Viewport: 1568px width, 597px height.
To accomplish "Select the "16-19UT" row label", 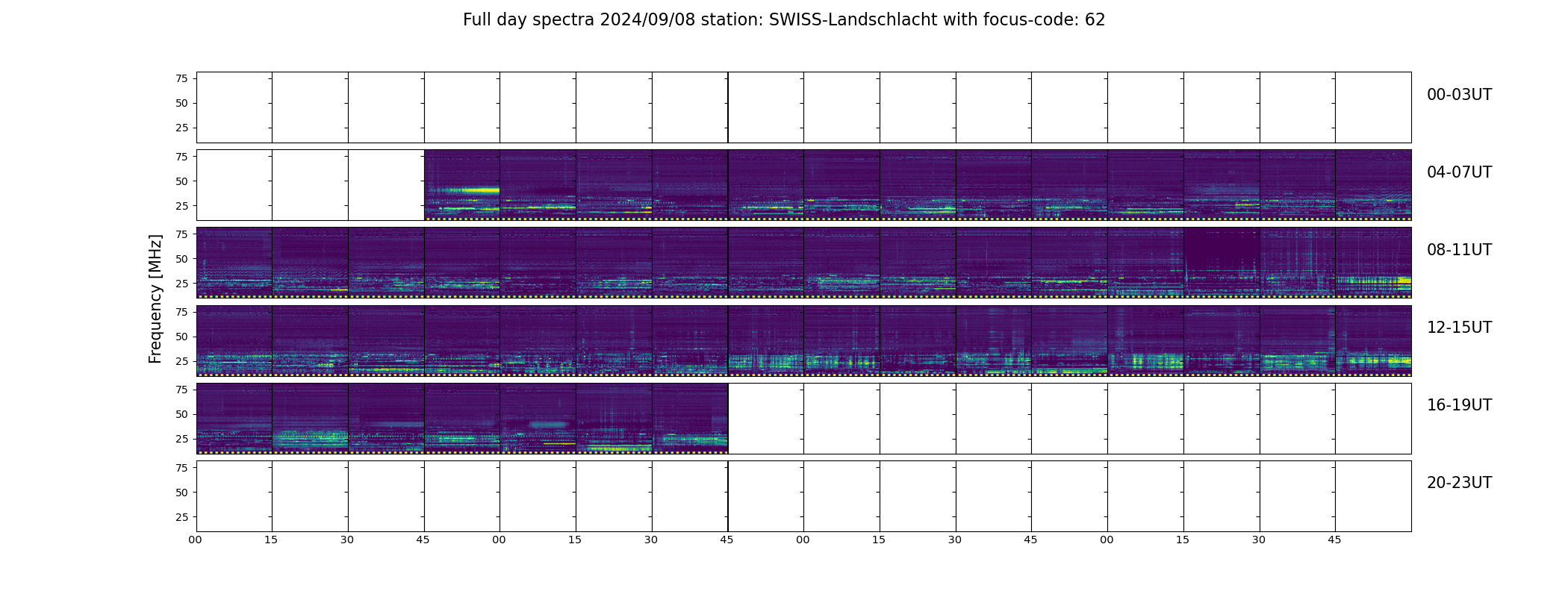I will [1459, 405].
